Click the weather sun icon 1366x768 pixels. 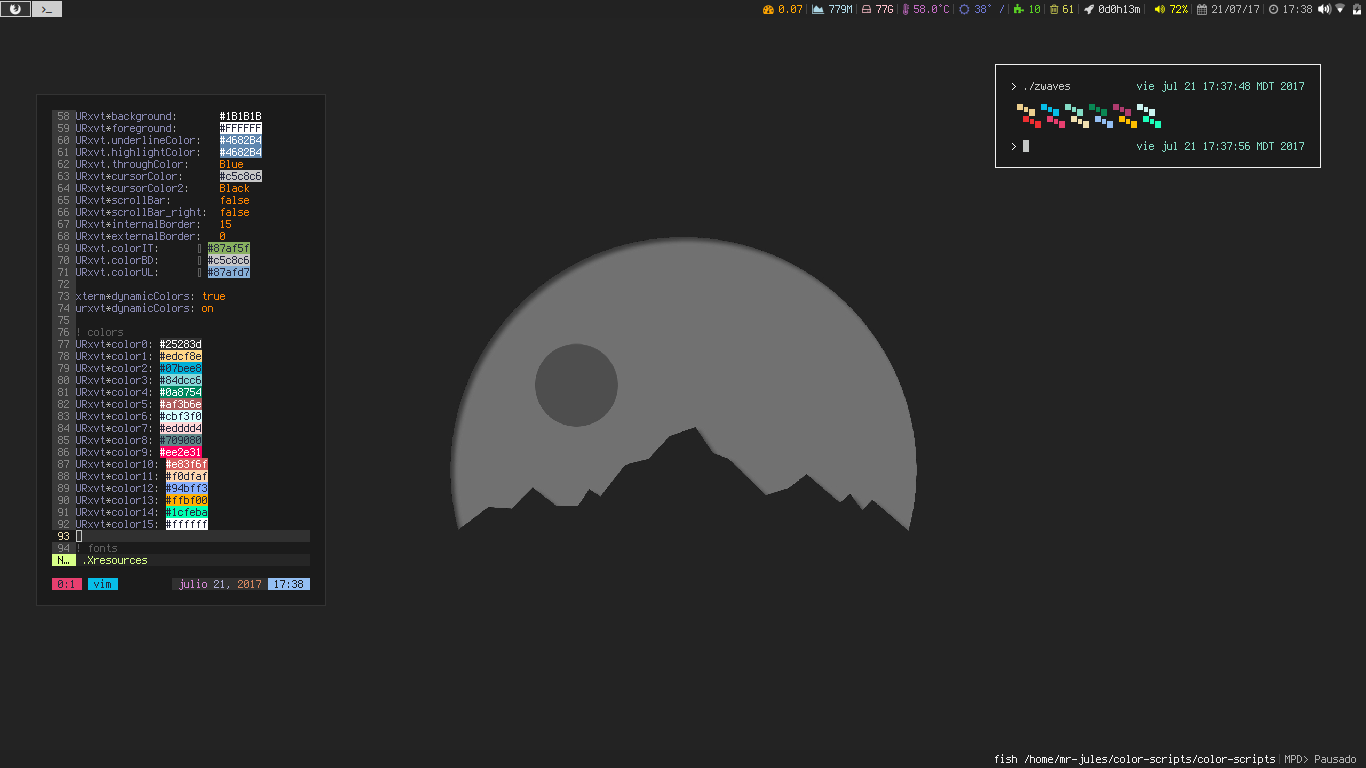coord(964,9)
